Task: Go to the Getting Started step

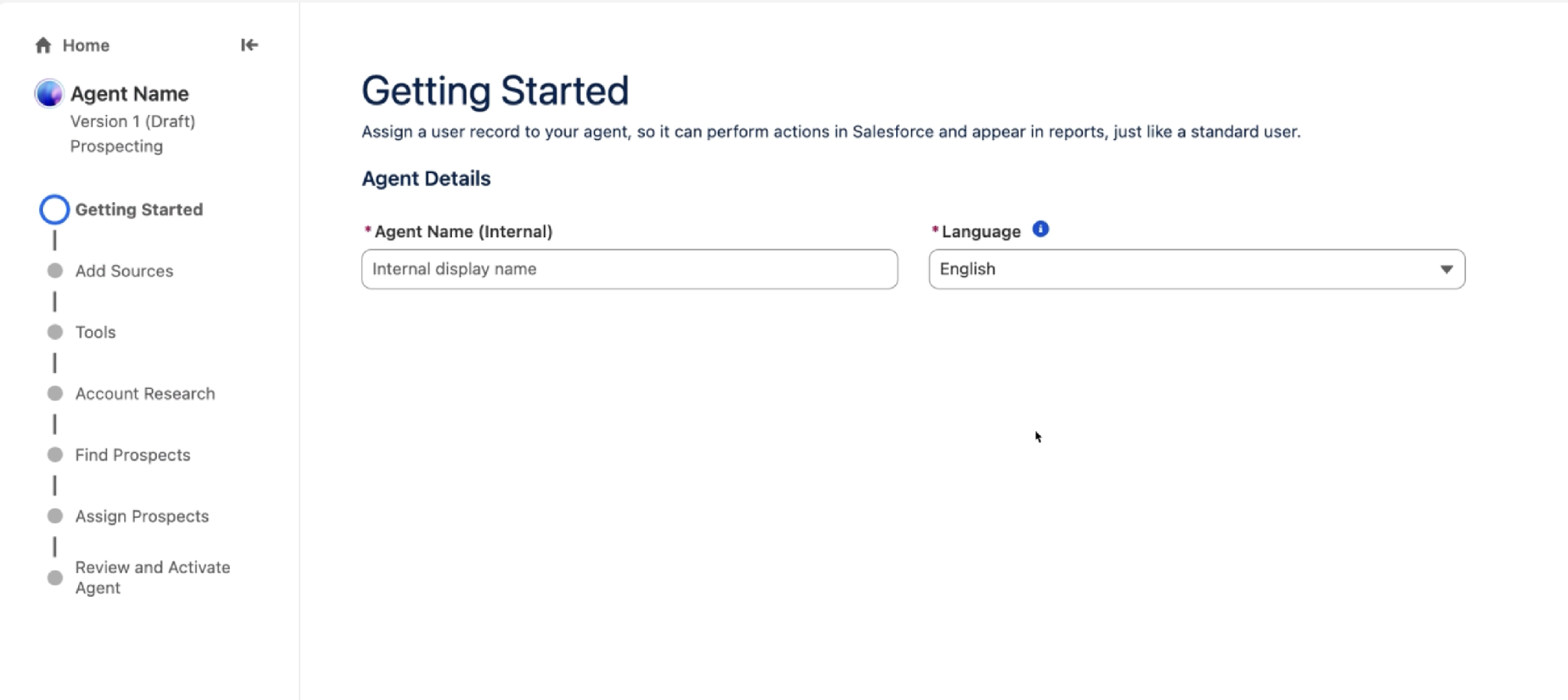Action: pos(139,209)
